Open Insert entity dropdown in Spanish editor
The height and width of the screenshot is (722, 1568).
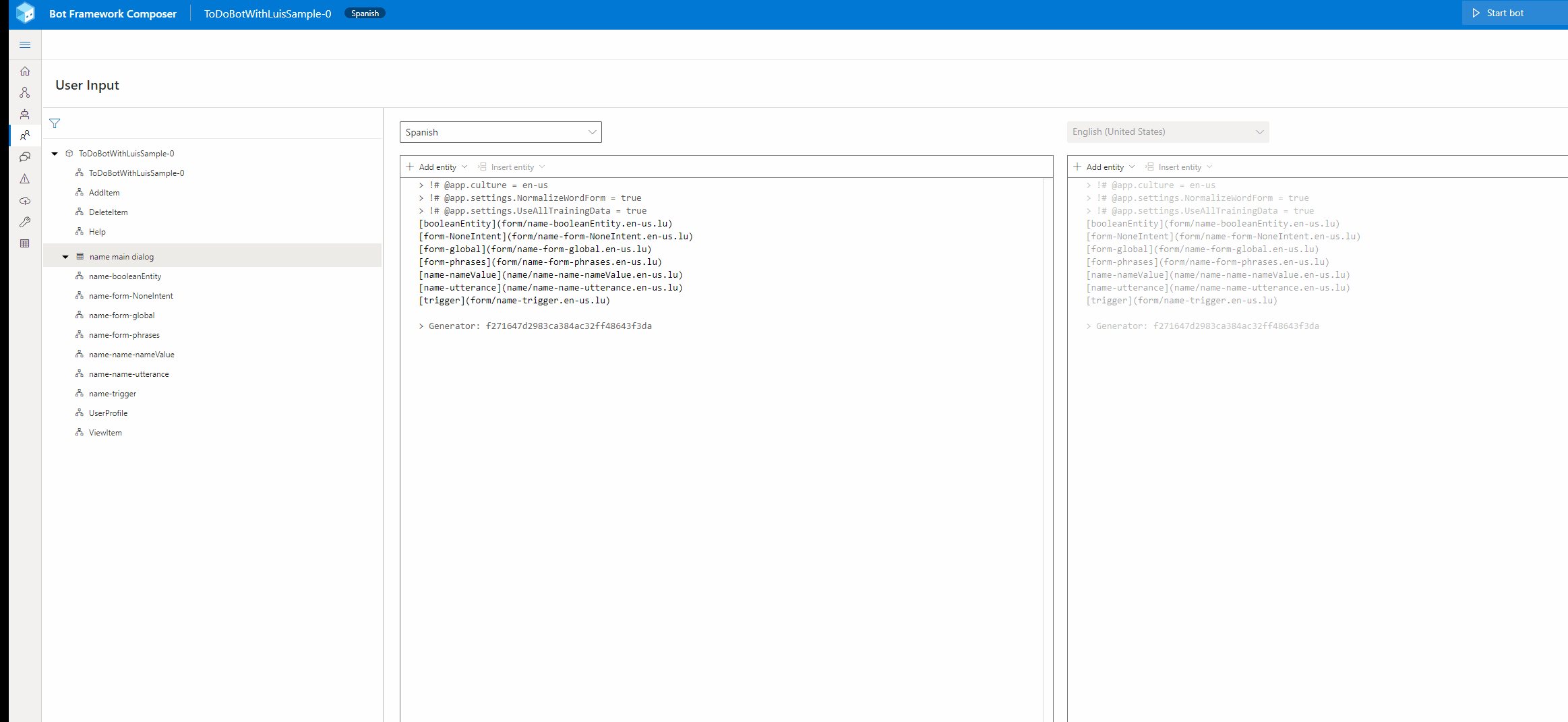(x=511, y=167)
